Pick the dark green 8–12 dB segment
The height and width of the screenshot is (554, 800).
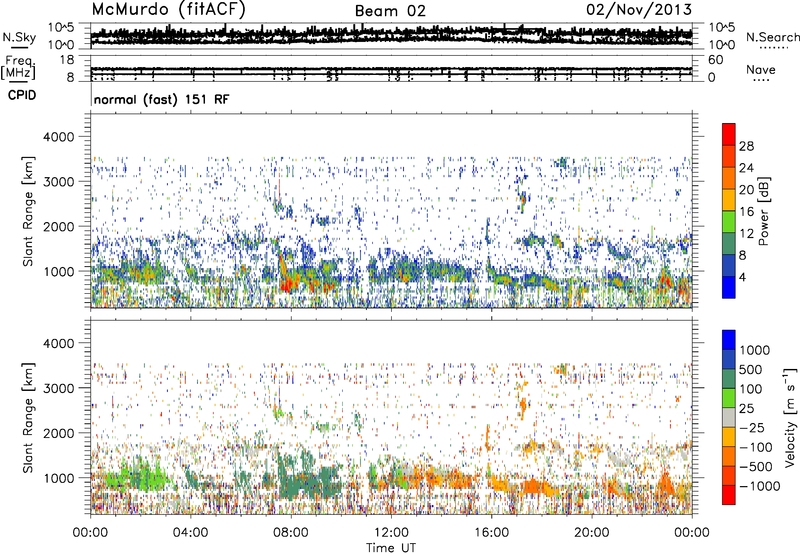click(729, 244)
